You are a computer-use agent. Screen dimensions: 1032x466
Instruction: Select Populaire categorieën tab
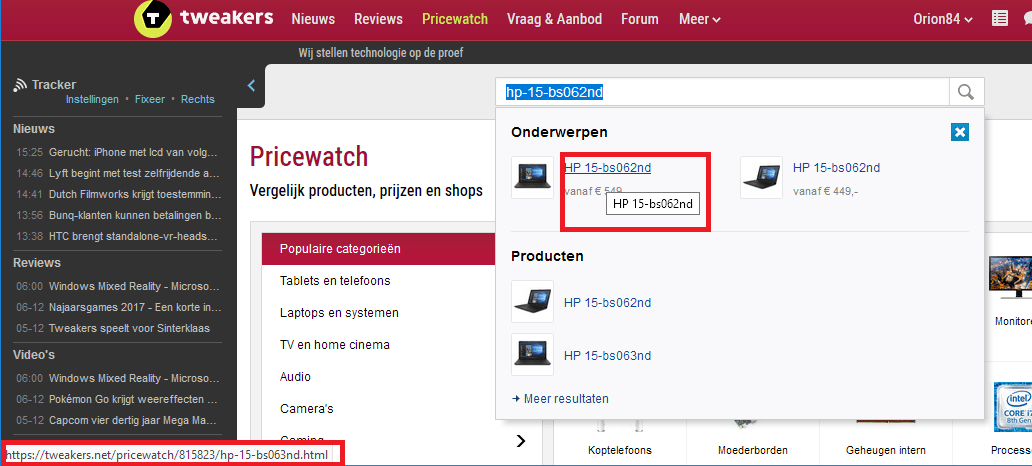coord(378,249)
